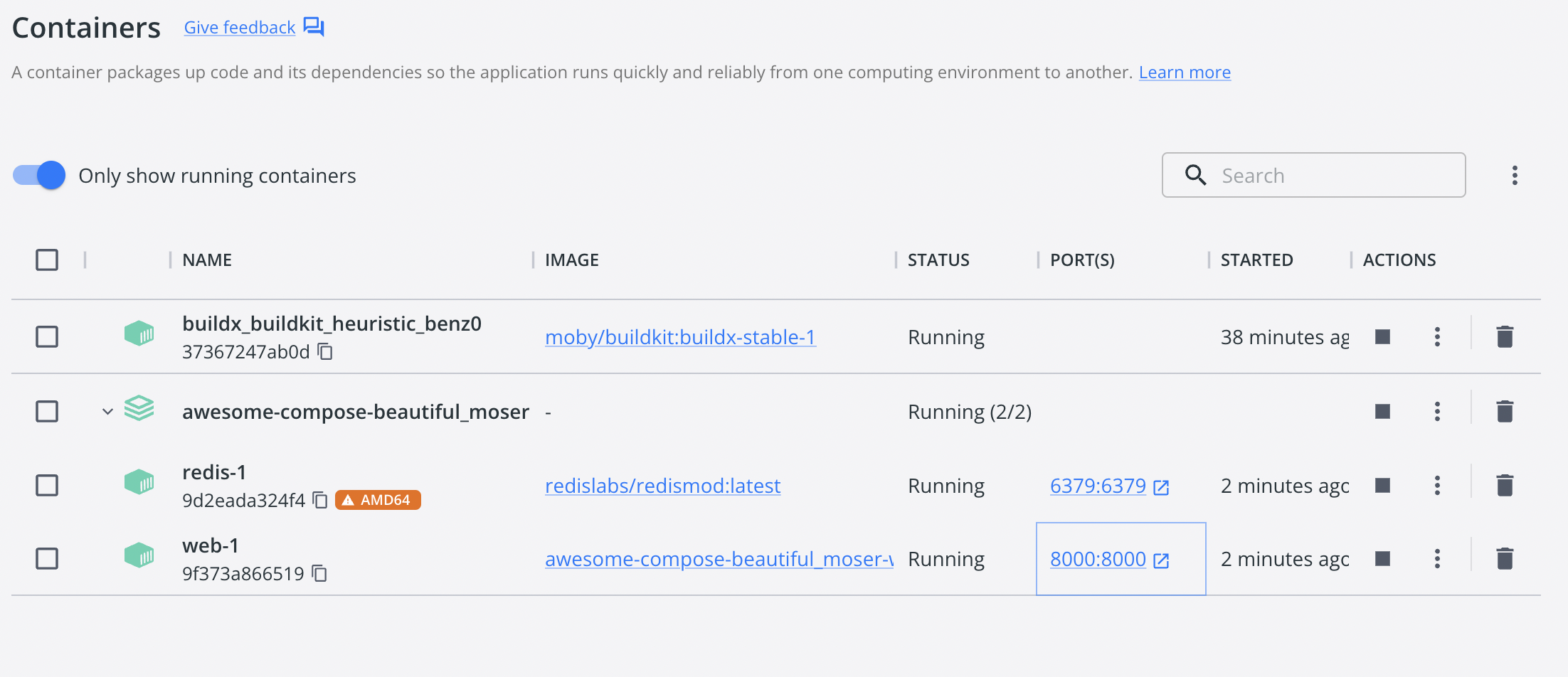The image size is (1568, 677).
Task: Click the Give feedback chat icon
Action: click(x=314, y=27)
